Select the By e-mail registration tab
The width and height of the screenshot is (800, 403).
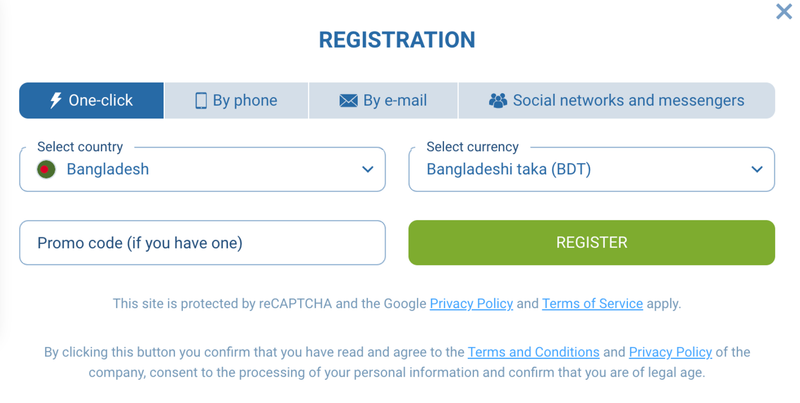click(x=383, y=101)
